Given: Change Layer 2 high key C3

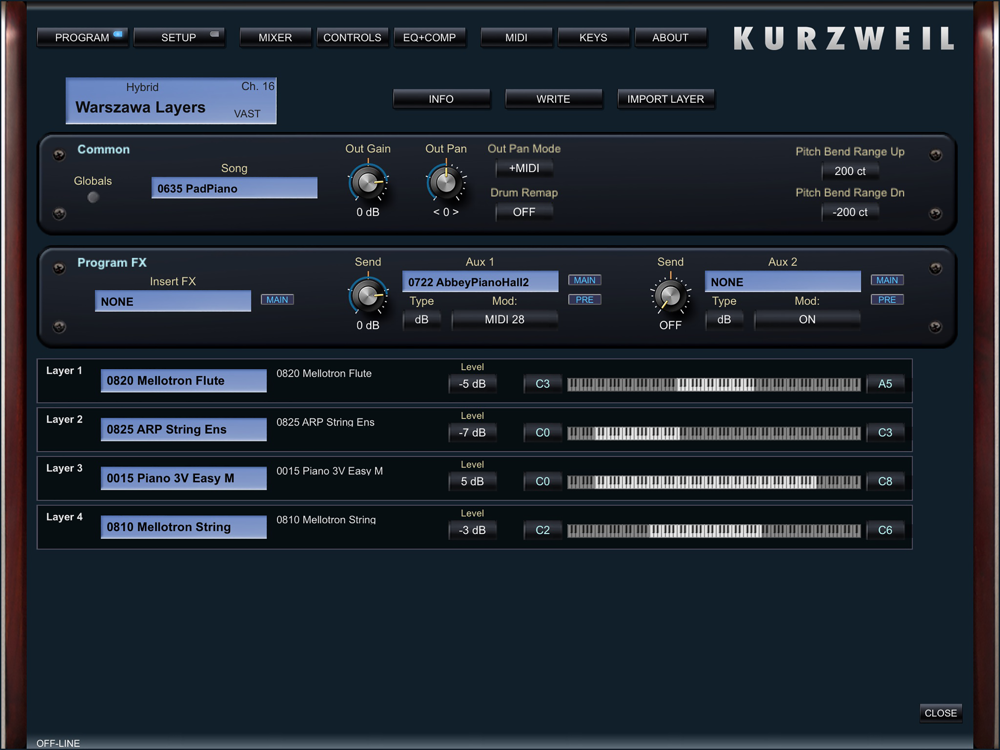Looking at the screenshot, I should tap(885, 432).
